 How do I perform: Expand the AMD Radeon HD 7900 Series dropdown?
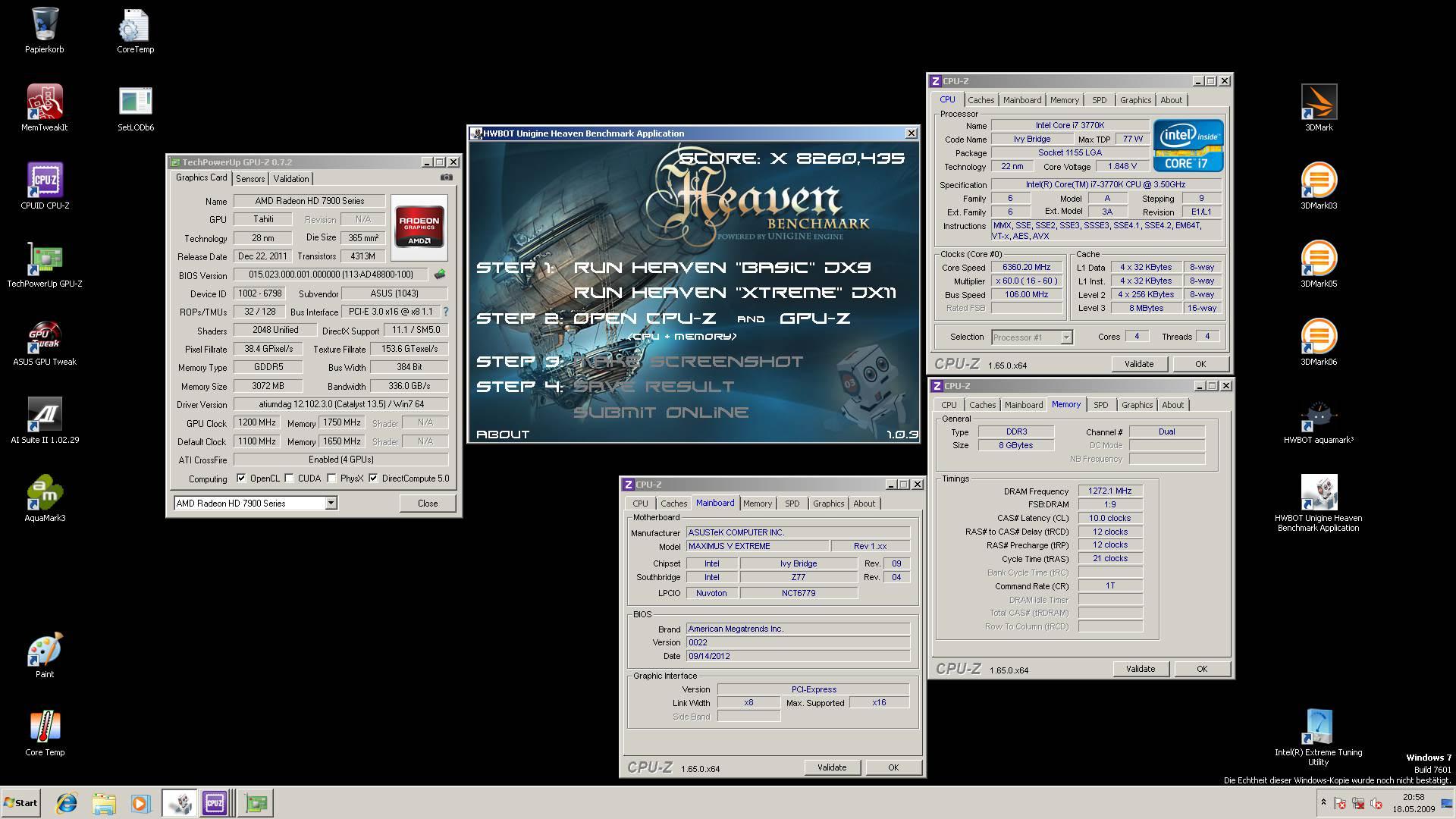tap(331, 503)
